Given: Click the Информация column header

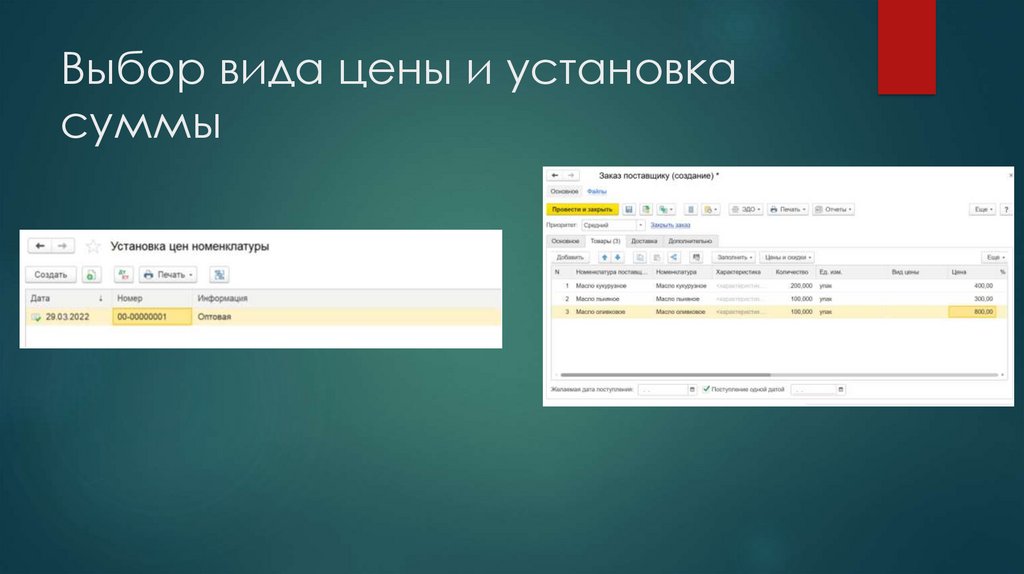Looking at the screenshot, I should [x=346, y=298].
